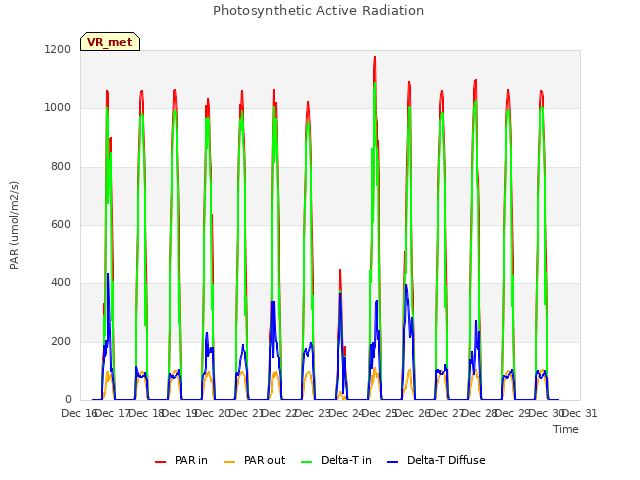
Task: Click the 0 y-axis tick label
Action: [68, 400]
